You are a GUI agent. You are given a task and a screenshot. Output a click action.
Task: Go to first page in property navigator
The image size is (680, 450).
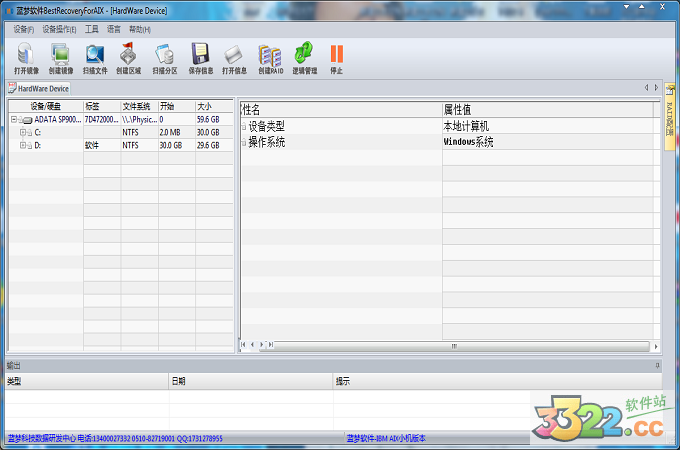point(243,345)
